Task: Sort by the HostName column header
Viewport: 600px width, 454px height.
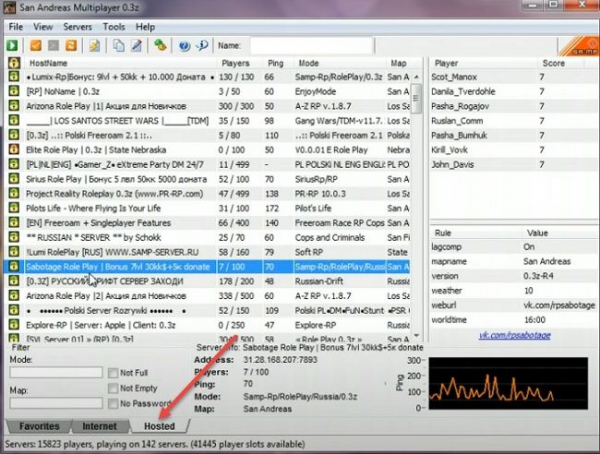Action: pyautogui.click(x=121, y=63)
